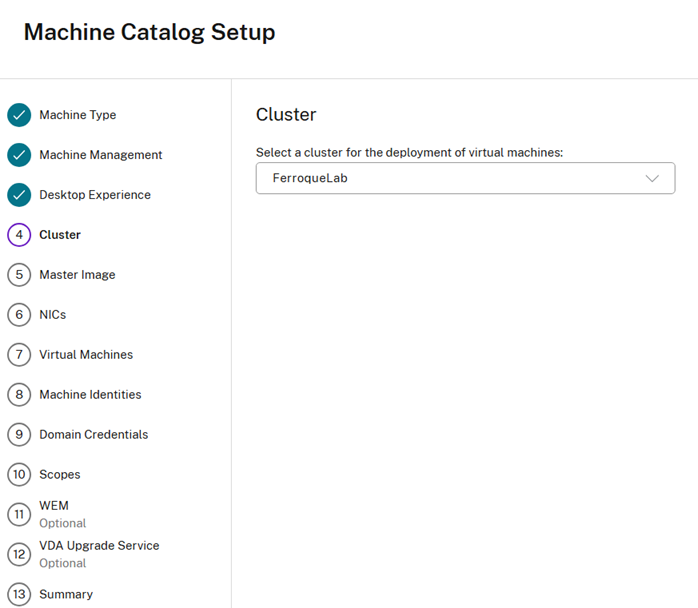This screenshot has height=608, width=698.
Task: Jump to the Summary step
Action: [66, 595]
